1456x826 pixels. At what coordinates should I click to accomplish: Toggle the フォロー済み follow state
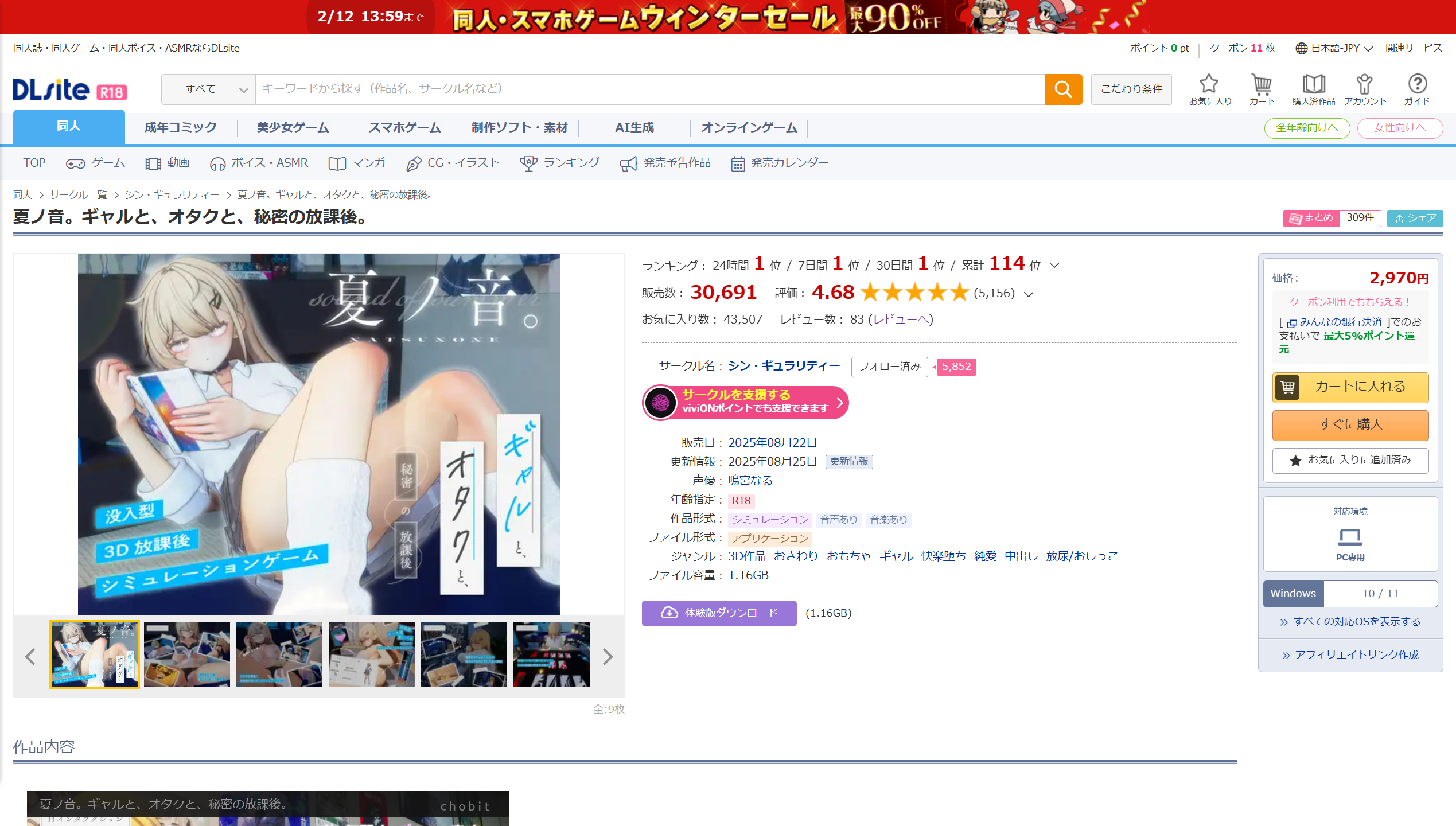[x=889, y=367]
